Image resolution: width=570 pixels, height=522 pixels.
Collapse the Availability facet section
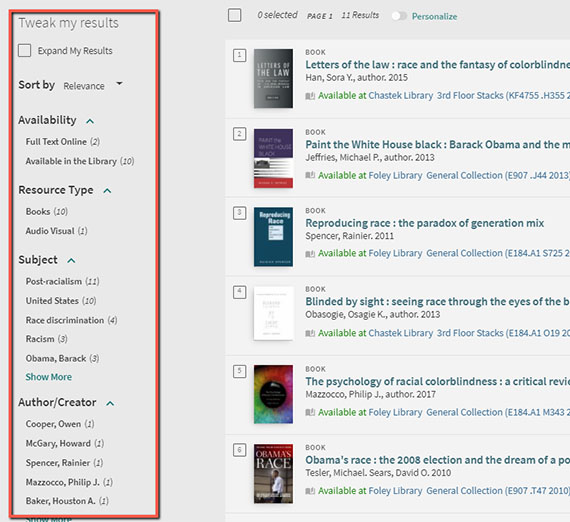[x=90, y=121]
